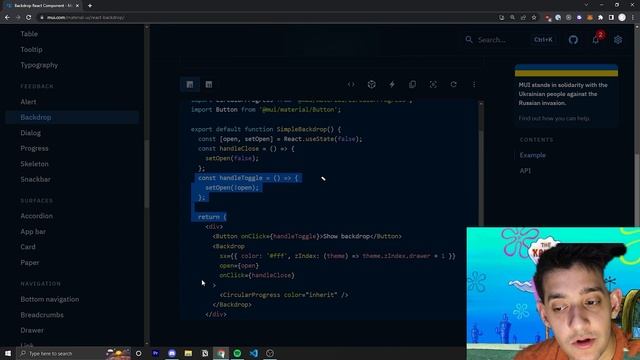Open Cortana circle on taskbar
Screen dimensions: 640x360
tap(138, 353)
